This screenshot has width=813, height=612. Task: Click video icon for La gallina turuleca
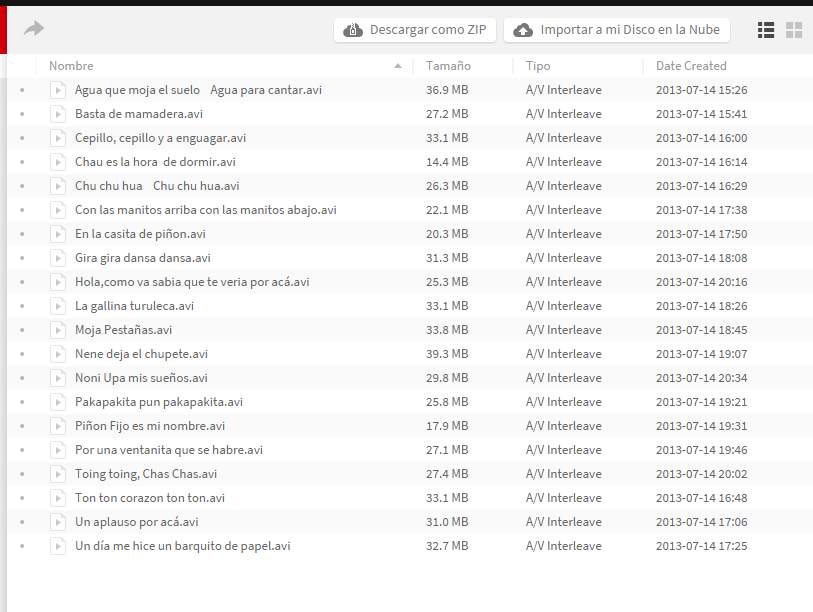click(x=58, y=306)
